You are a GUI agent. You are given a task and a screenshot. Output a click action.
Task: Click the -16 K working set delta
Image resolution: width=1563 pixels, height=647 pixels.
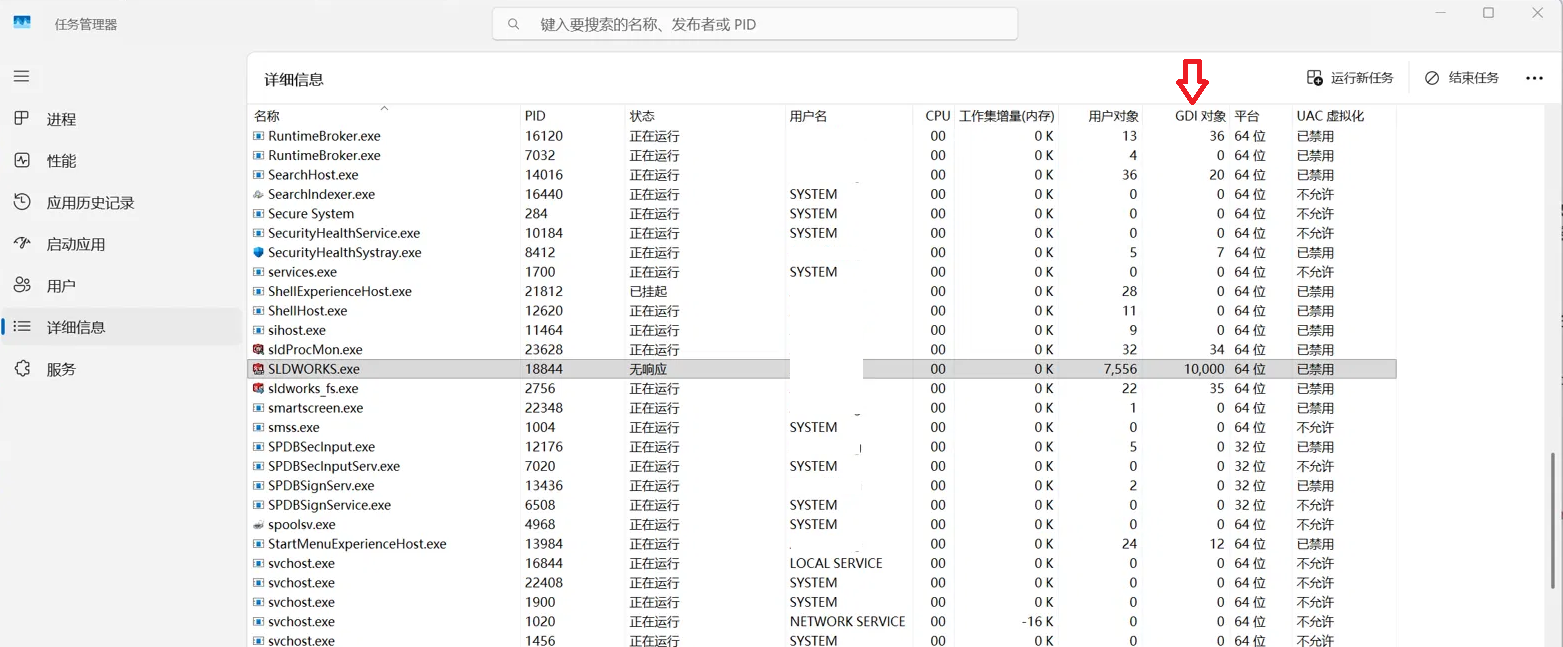click(x=1037, y=622)
